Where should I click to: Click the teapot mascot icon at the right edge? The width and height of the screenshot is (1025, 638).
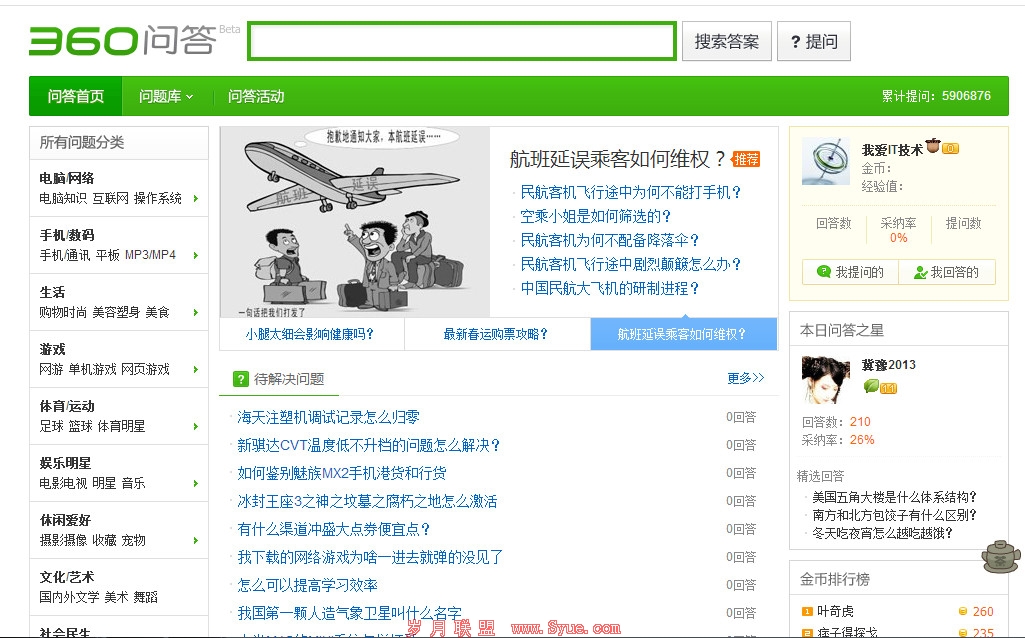click(1001, 557)
